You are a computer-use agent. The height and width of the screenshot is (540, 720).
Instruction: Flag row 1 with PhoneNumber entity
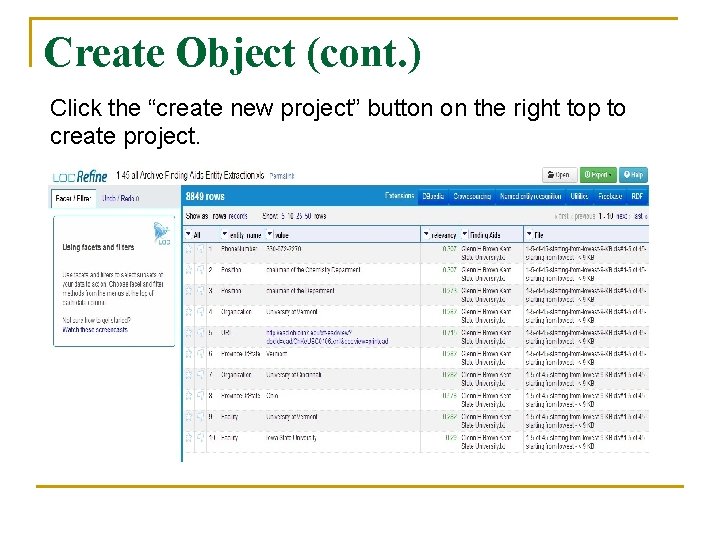[x=200, y=249]
